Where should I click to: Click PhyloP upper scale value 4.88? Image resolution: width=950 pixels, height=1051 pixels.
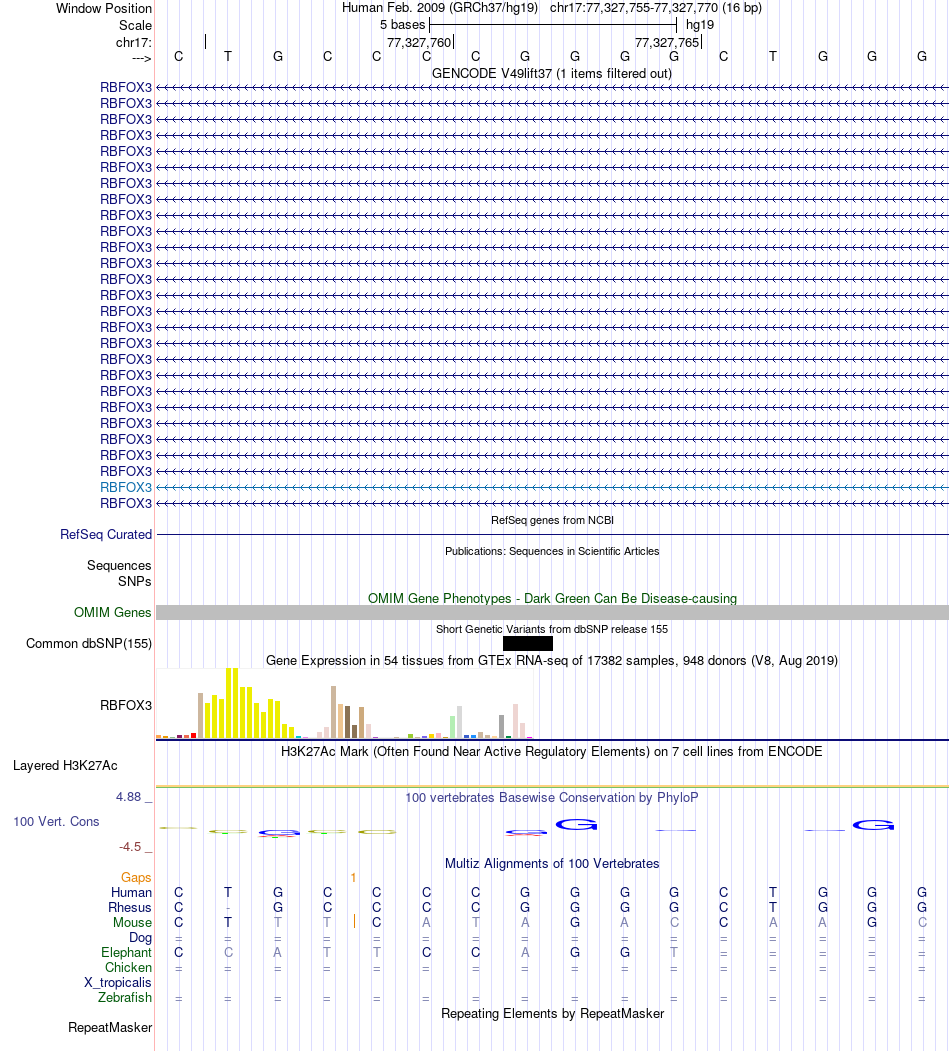tap(129, 796)
